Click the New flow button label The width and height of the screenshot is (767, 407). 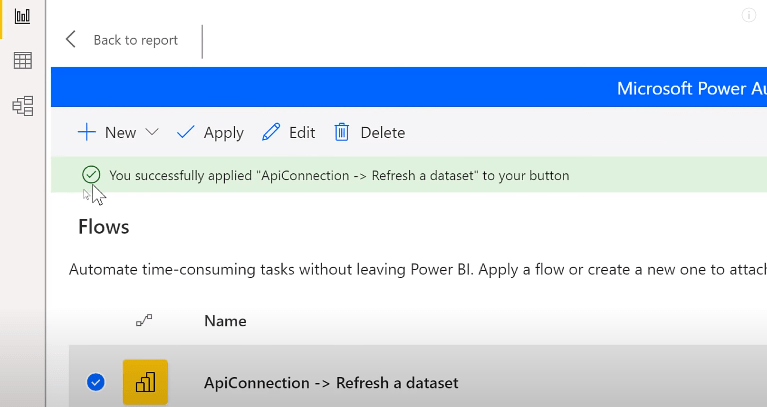[120, 133]
